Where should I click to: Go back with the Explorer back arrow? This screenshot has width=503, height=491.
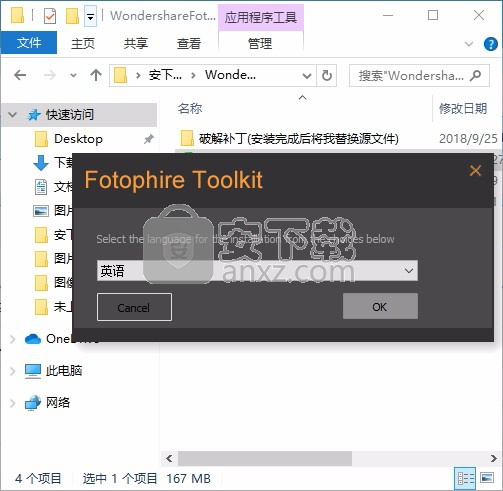click(x=20, y=75)
